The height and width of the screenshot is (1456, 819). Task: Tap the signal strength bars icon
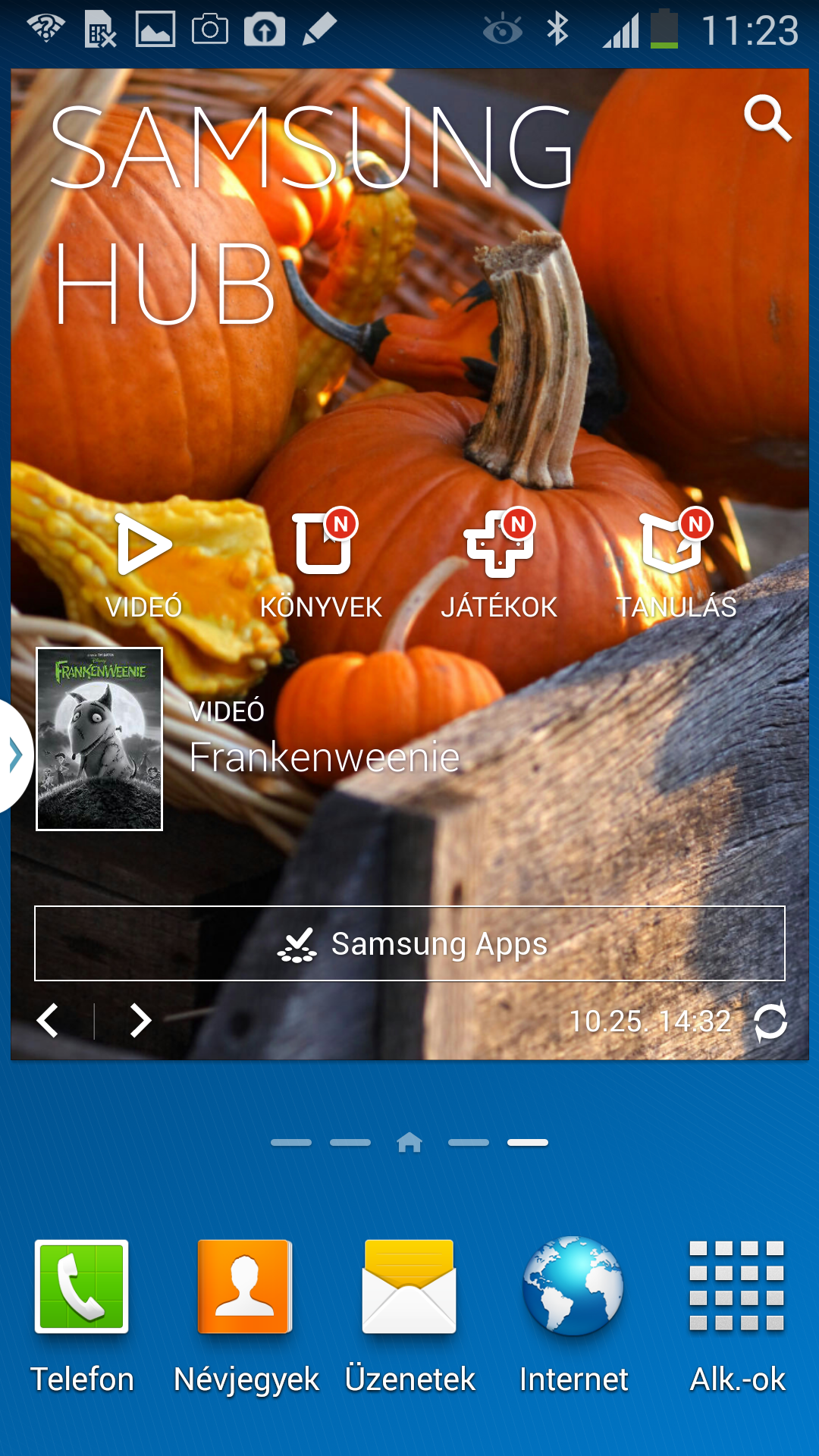click(x=621, y=32)
